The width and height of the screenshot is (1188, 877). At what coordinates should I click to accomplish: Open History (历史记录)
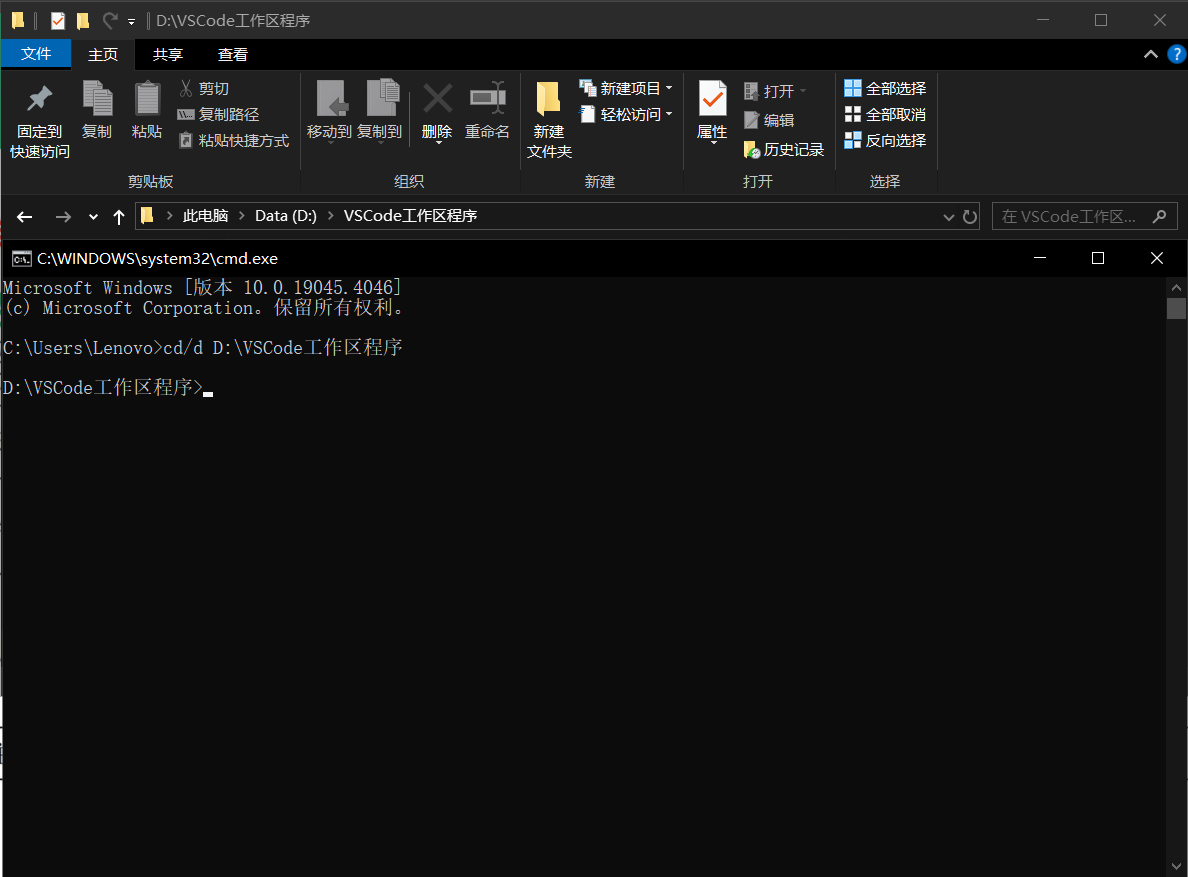(783, 150)
